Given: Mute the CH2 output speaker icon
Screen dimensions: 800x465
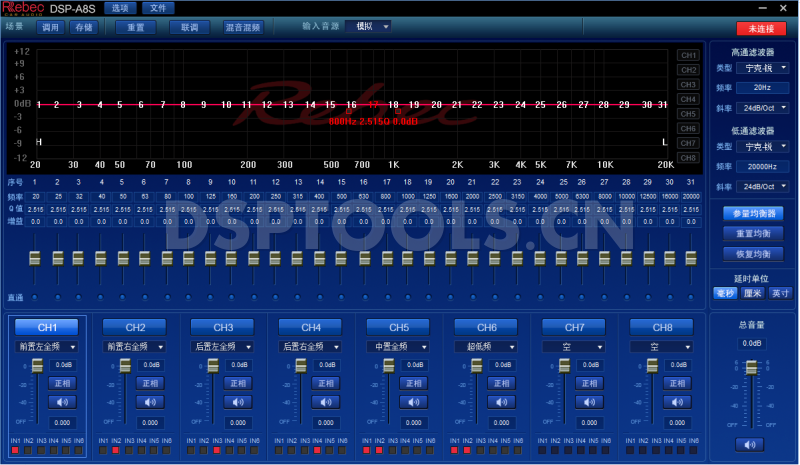Looking at the screenshot, I should [x=150, y=402].
